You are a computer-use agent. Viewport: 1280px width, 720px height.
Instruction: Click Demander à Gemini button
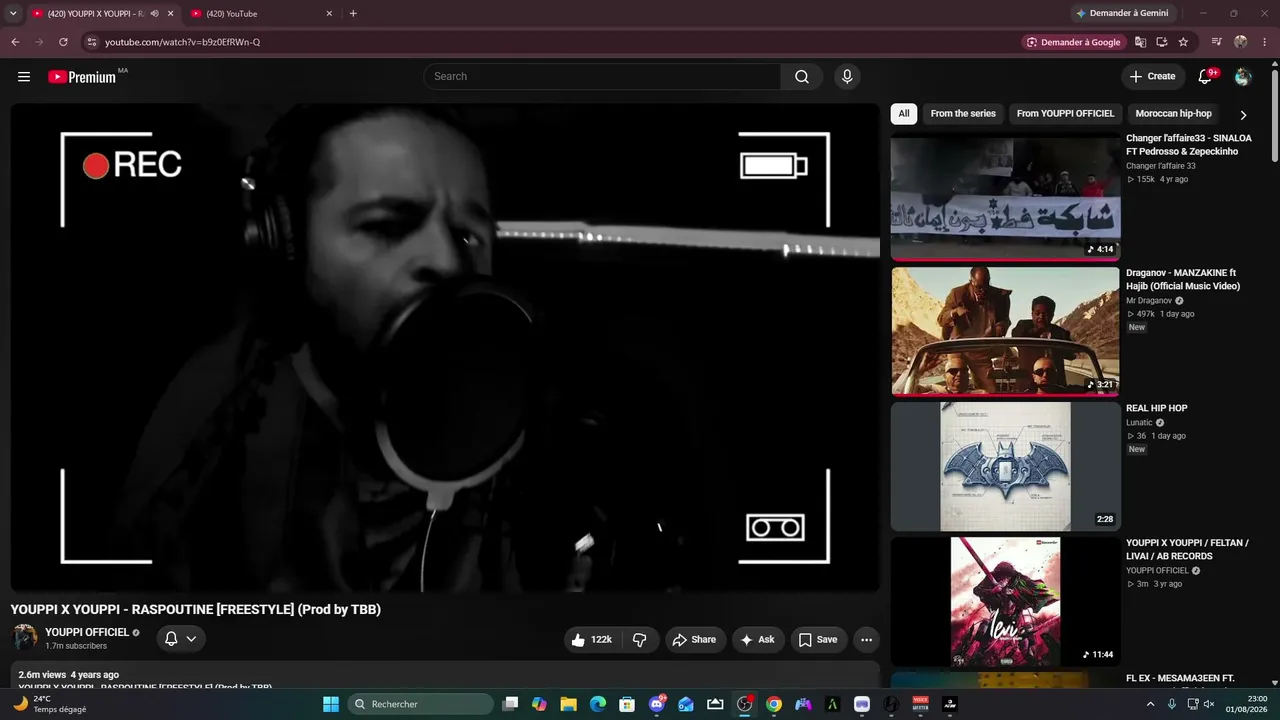[1121, 14]
